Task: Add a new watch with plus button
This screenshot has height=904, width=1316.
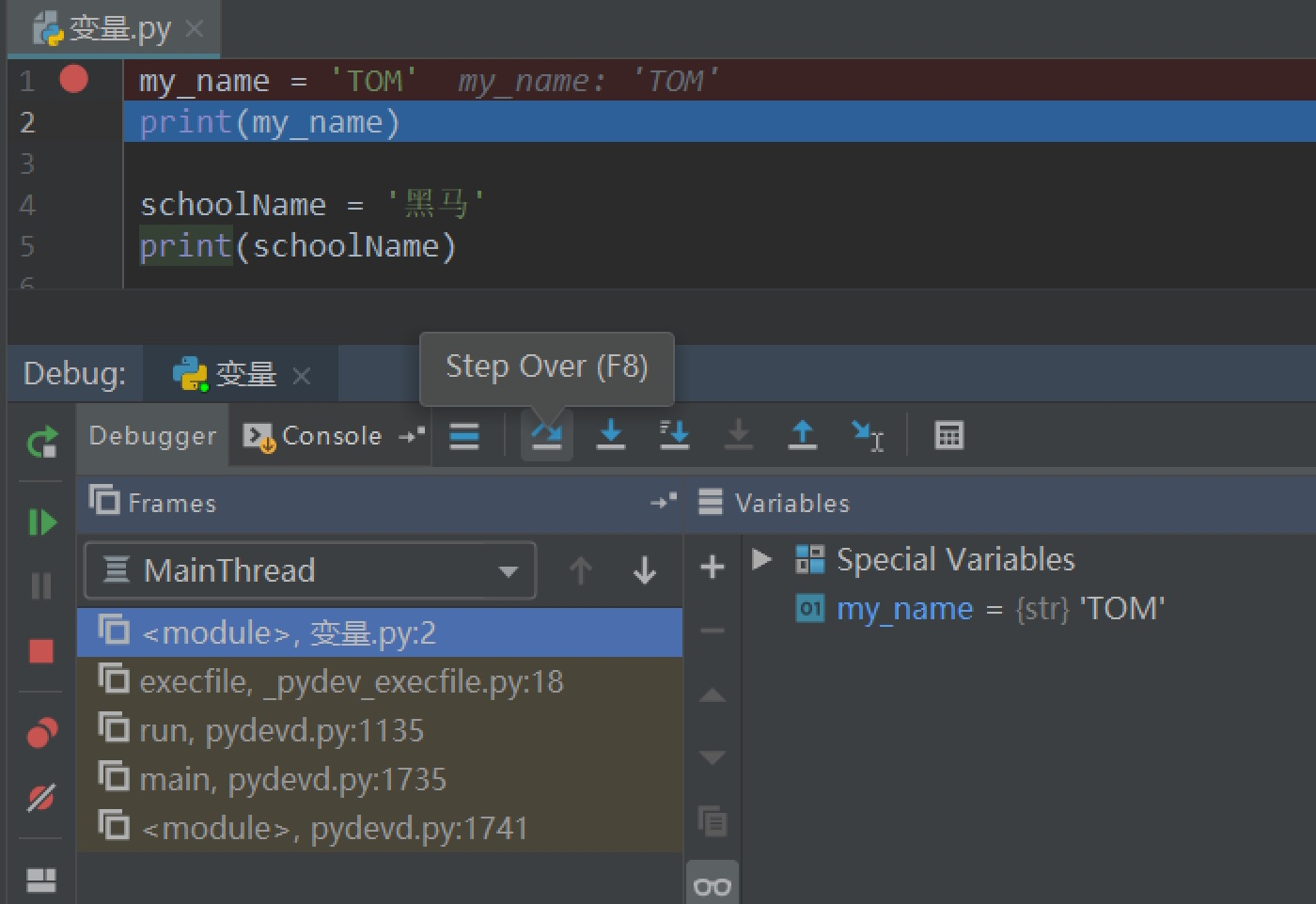Action: coord(713,567)
